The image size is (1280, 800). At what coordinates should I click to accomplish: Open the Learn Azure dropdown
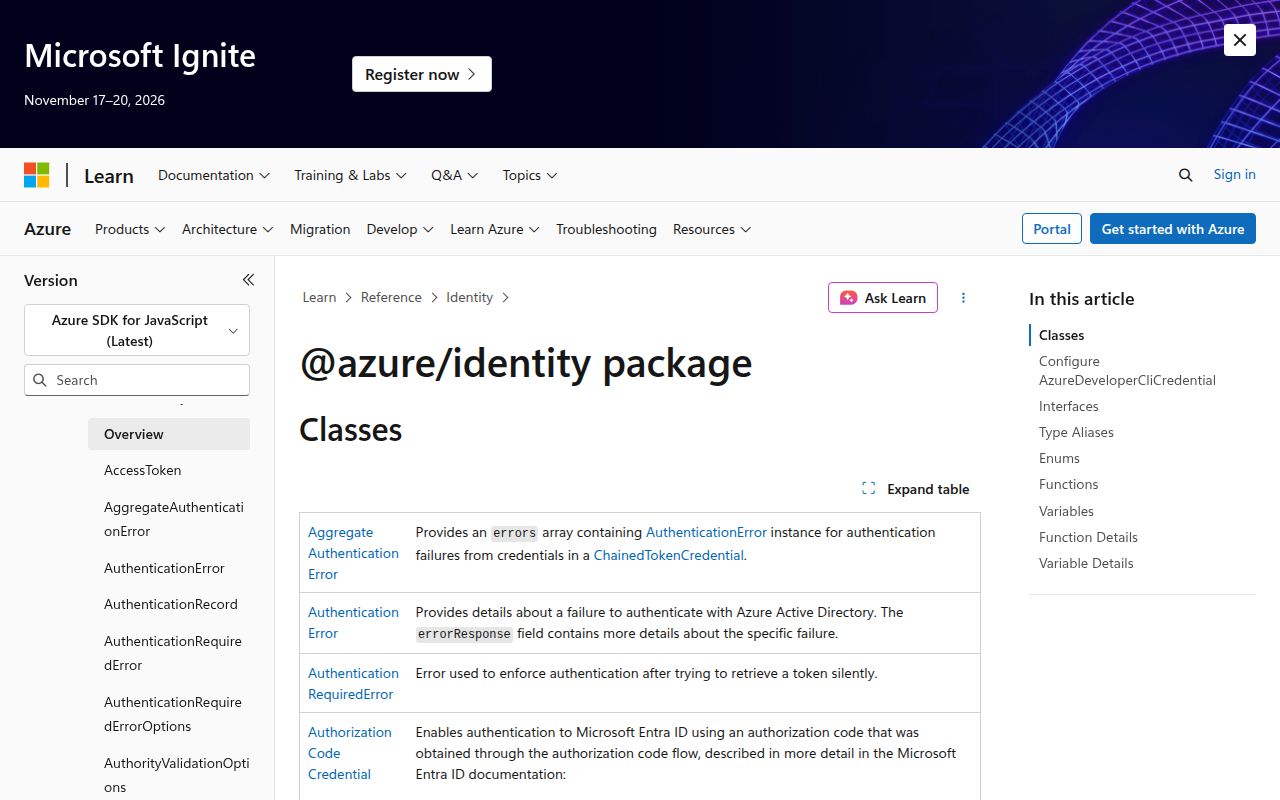point(495,229)
